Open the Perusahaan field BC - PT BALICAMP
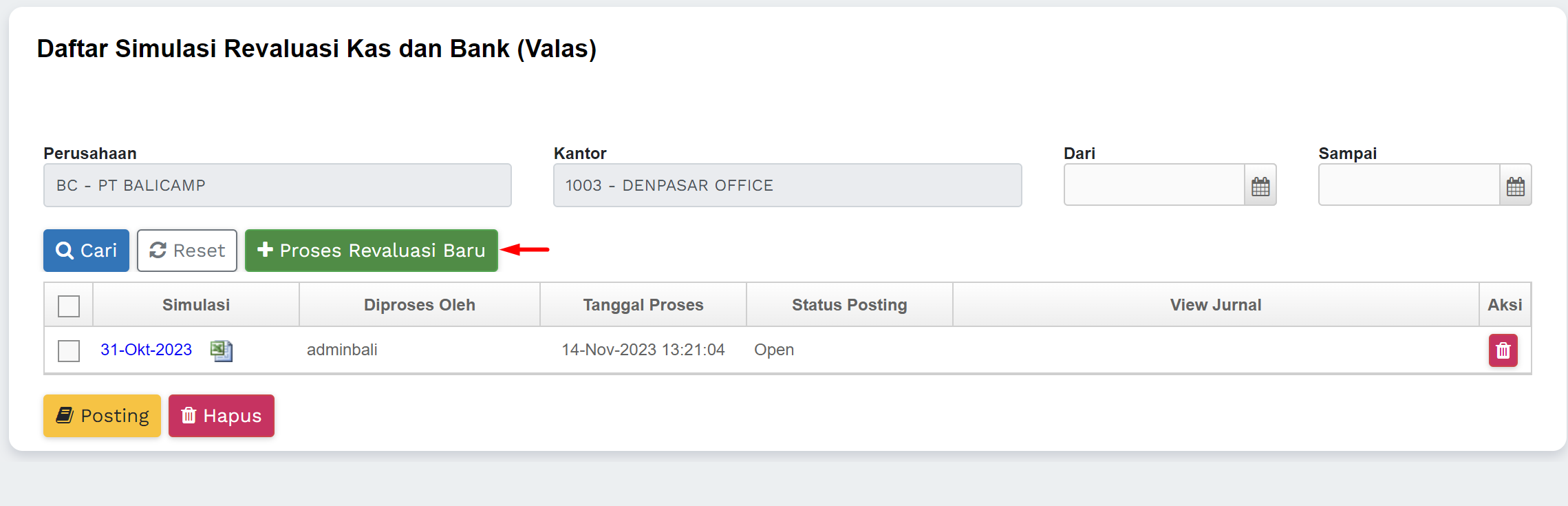This screenshot has width=1568, height=506. pos(277,185)
